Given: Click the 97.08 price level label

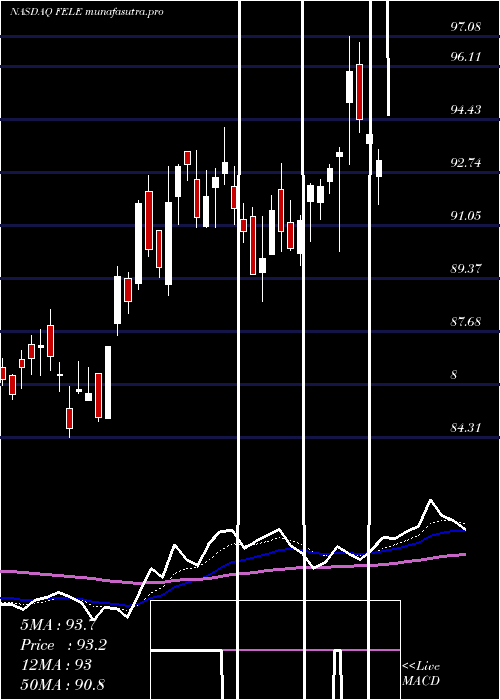Looking at the screenshot, I should point(466,27).
